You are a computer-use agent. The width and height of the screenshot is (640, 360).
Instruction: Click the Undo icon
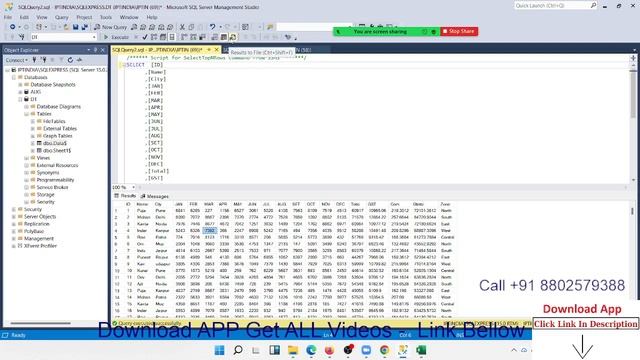click(x=212, y=27)
